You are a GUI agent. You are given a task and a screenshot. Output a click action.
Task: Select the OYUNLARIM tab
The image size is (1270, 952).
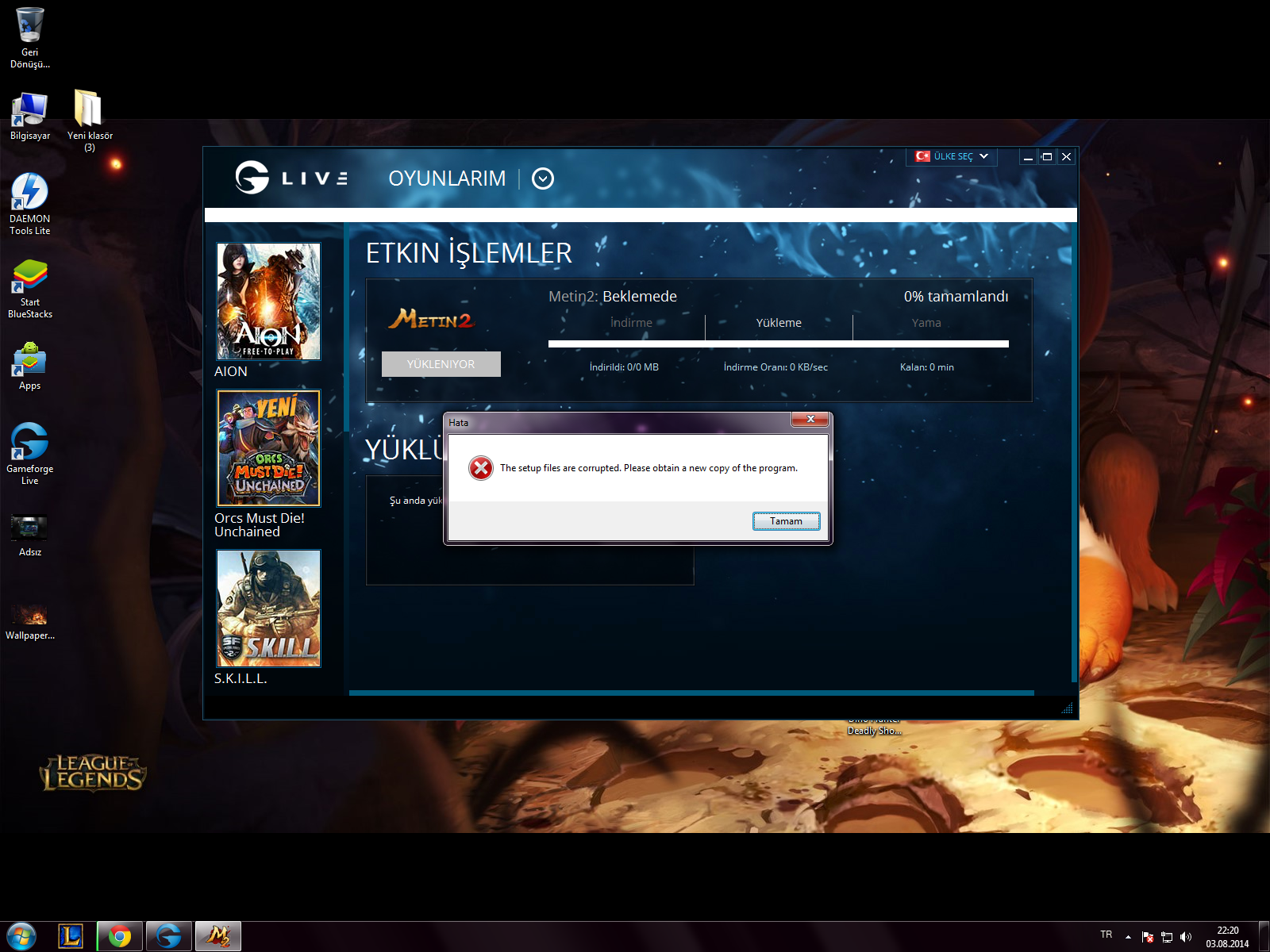tap(446, 178)
